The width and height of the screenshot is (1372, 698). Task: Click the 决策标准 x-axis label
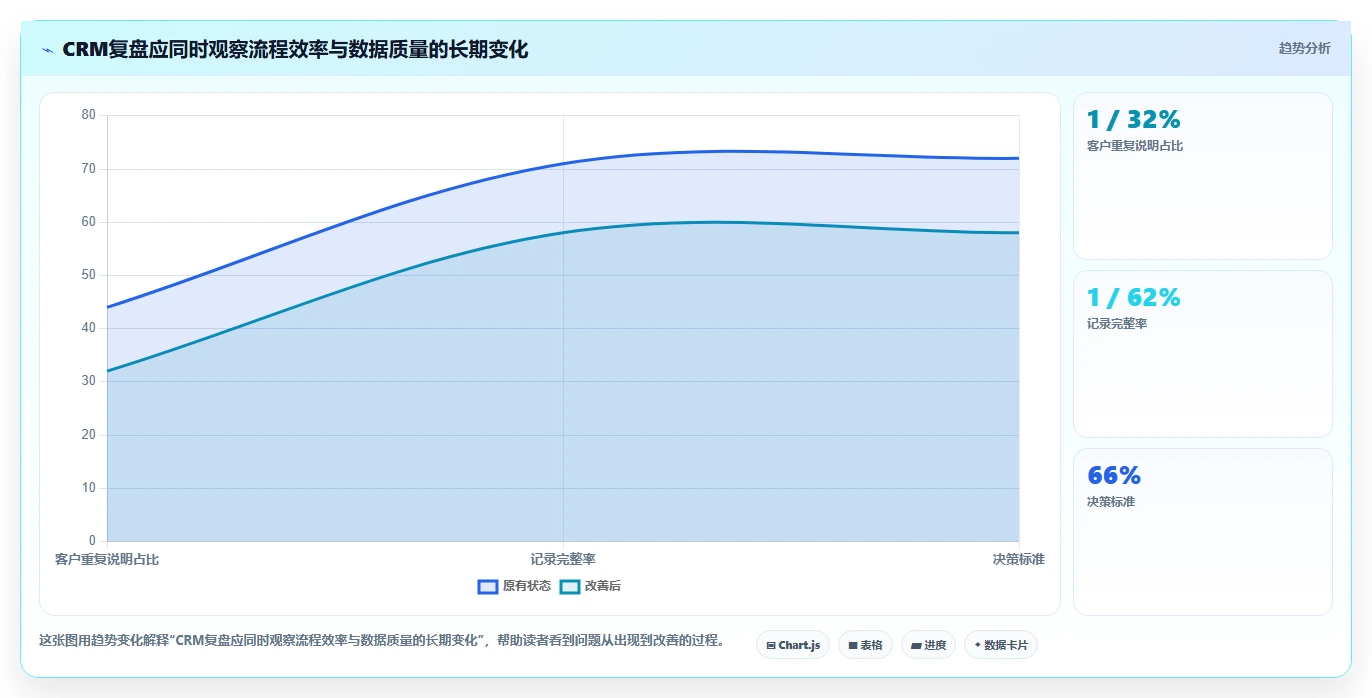1019,560
